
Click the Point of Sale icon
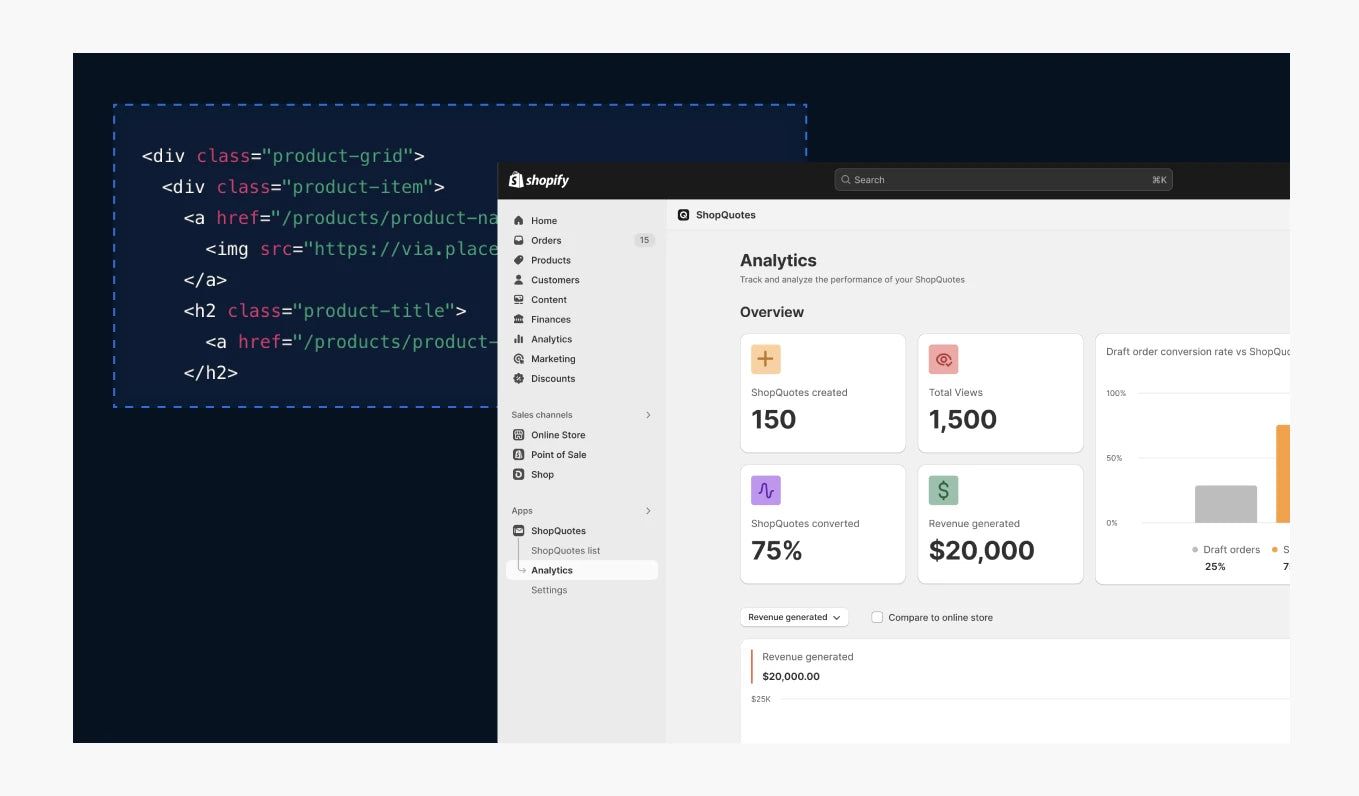coord(518,455)
